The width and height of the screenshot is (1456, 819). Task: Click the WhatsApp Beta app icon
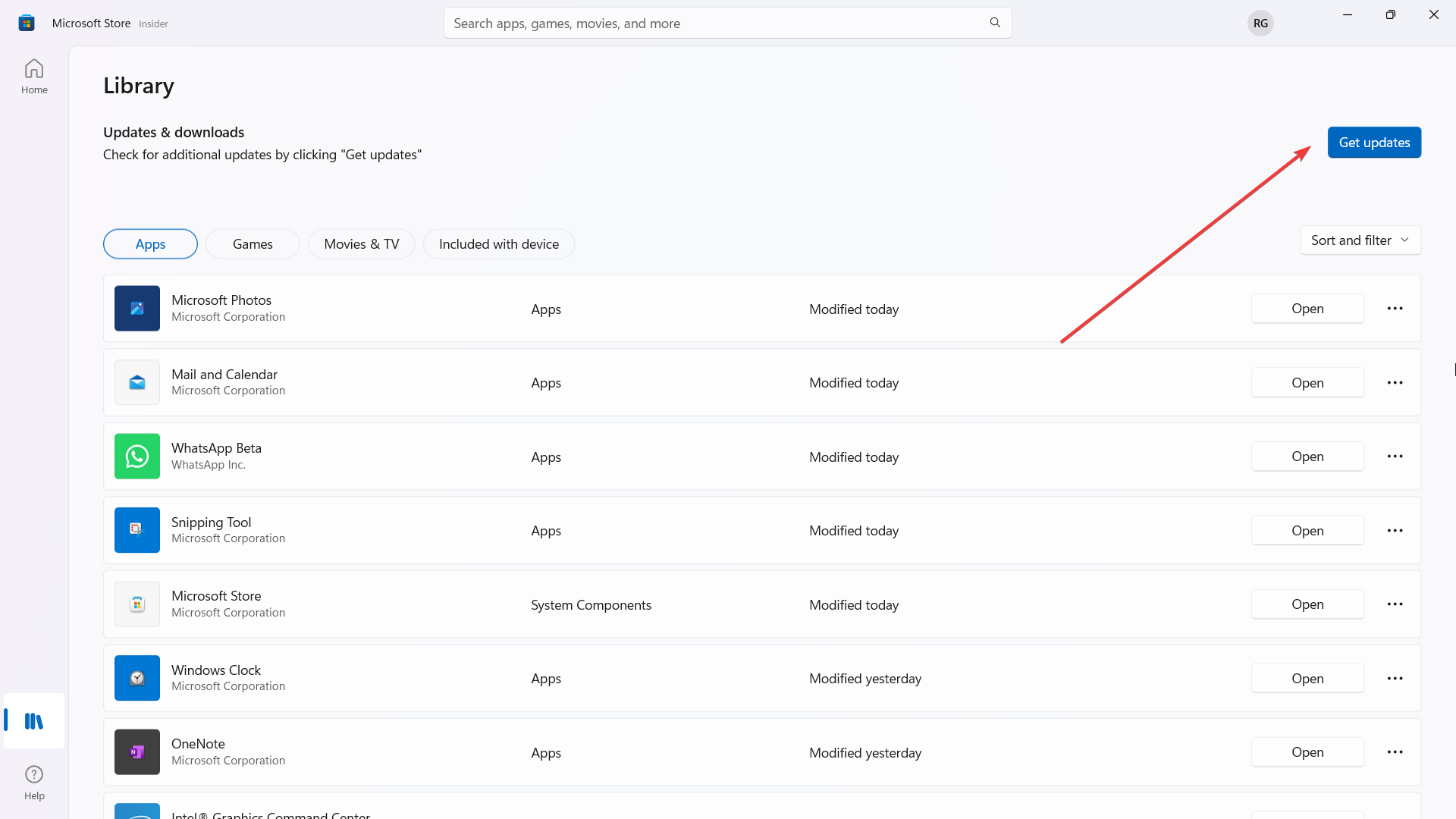(137, 456)
